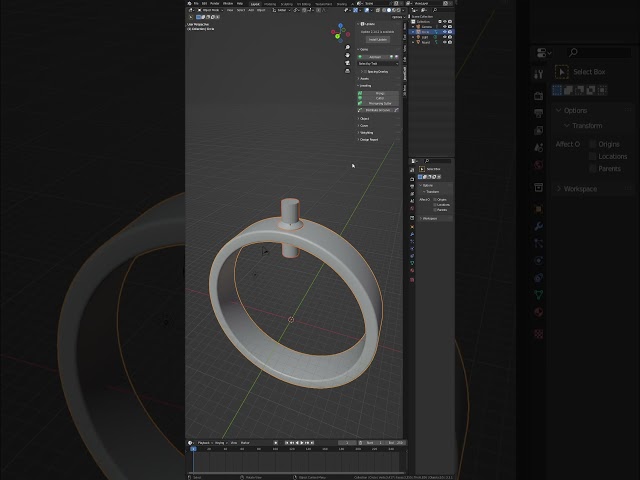Enable the Locations checkbox
Screen dimensions: 640x480
click(x=435, y=205)
